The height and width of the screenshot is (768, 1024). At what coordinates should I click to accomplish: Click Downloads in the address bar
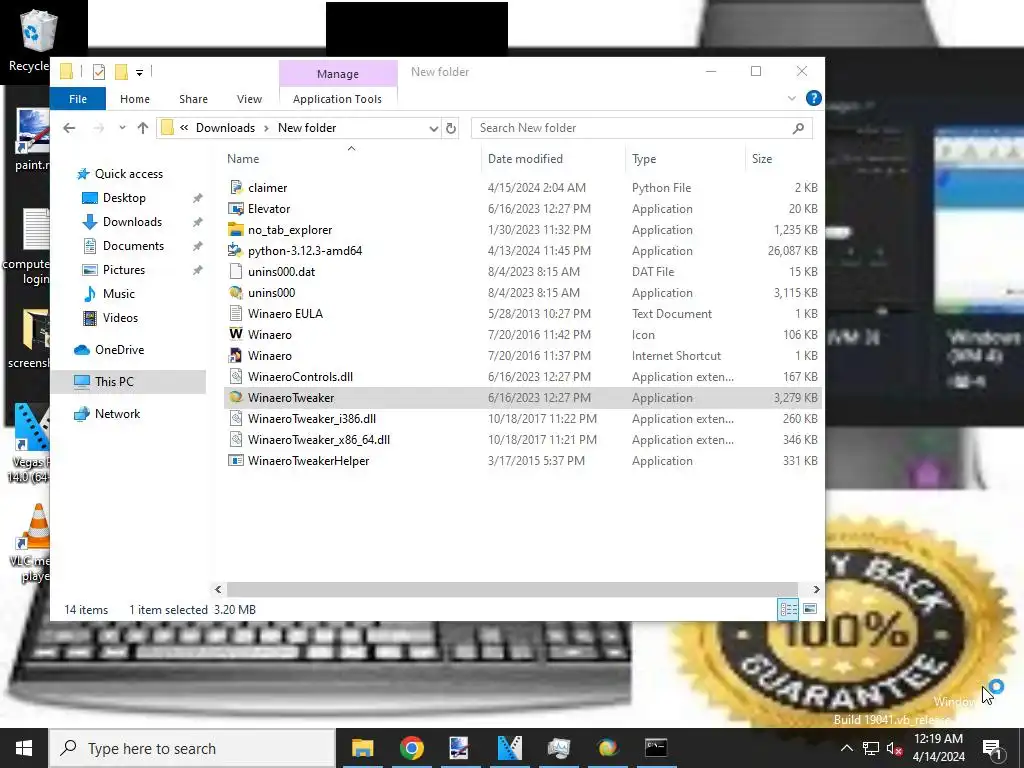click(225, 128)
